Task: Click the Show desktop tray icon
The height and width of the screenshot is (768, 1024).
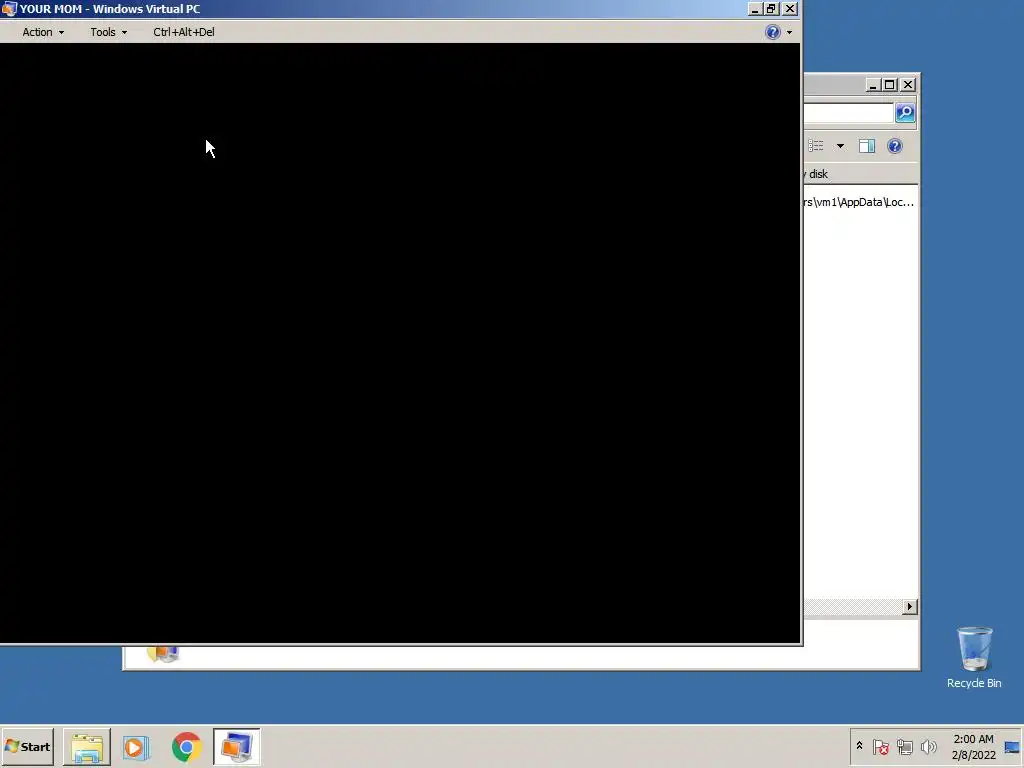Action: tap(1012, 747)
